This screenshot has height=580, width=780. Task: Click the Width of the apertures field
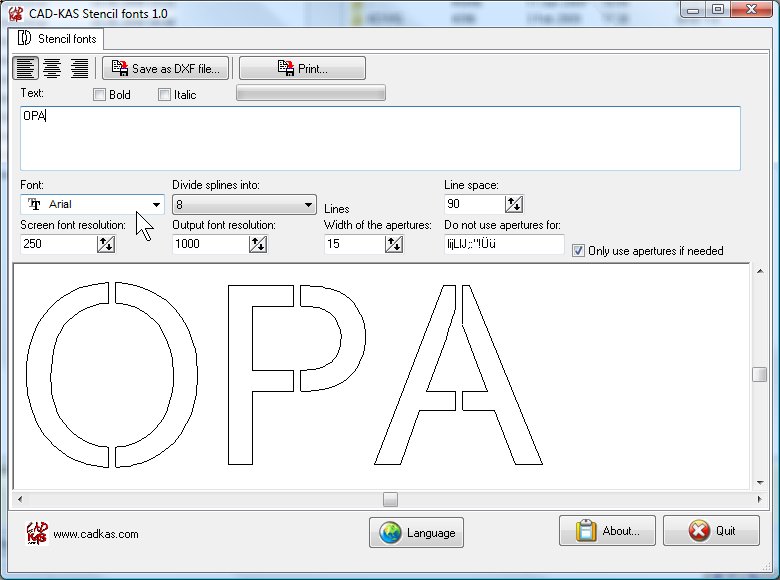(x=352, y=244)
